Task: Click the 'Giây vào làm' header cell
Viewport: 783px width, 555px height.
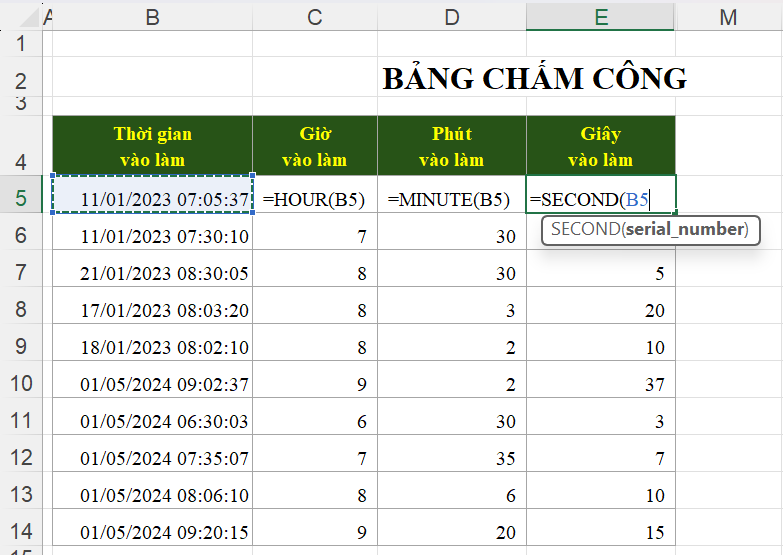Action: (x=600, y=146)
